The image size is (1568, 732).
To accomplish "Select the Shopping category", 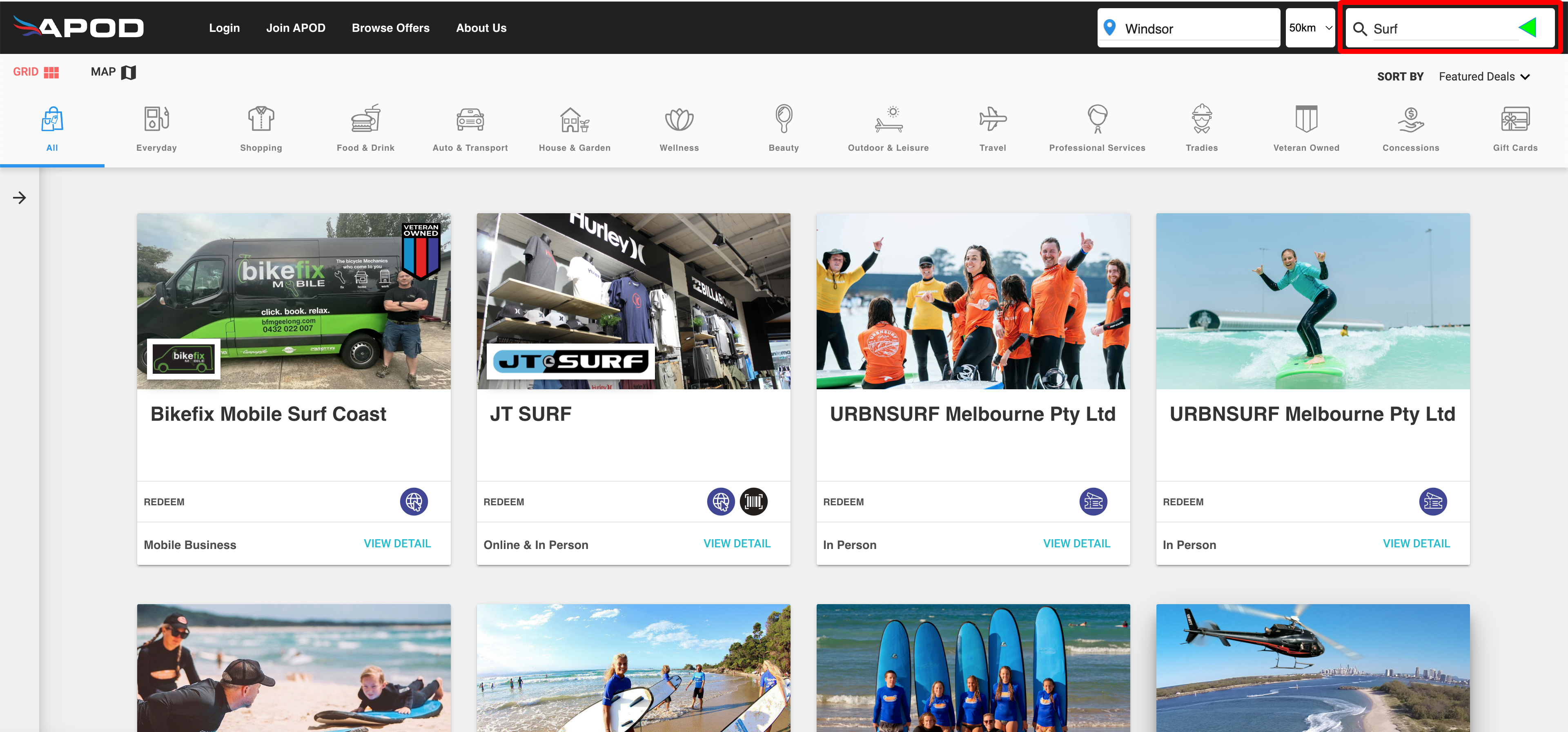I will [x=261, y=129].
